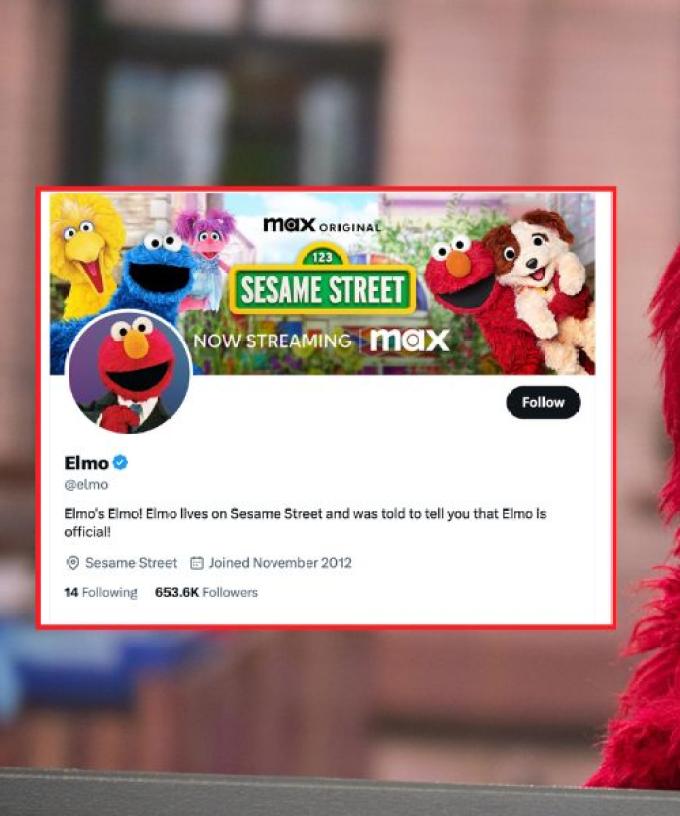Open the Sesame Street banner header image

[x=323, y=284]
